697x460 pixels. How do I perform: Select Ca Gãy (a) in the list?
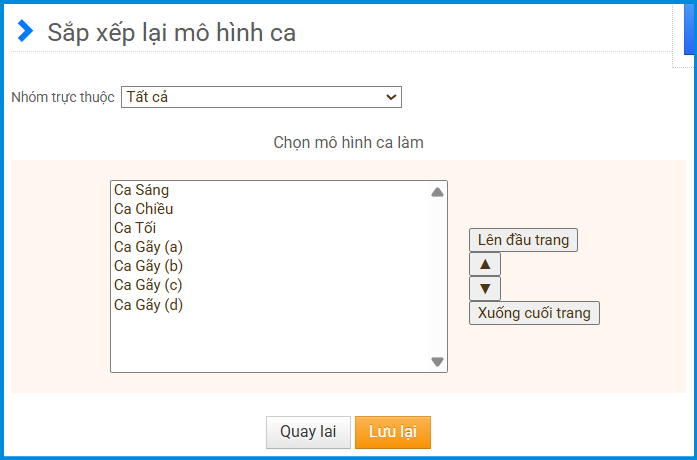[148, 247]
